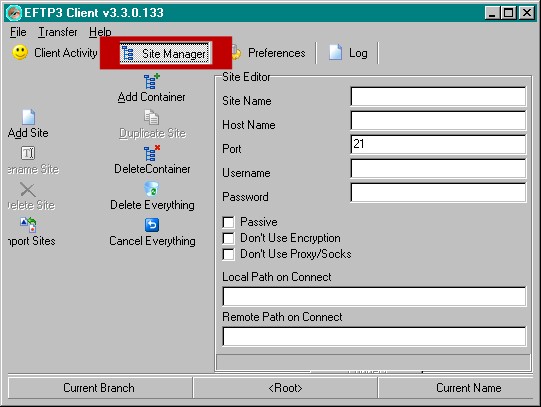
Task: Click the Add Site label
Action: 28,133
